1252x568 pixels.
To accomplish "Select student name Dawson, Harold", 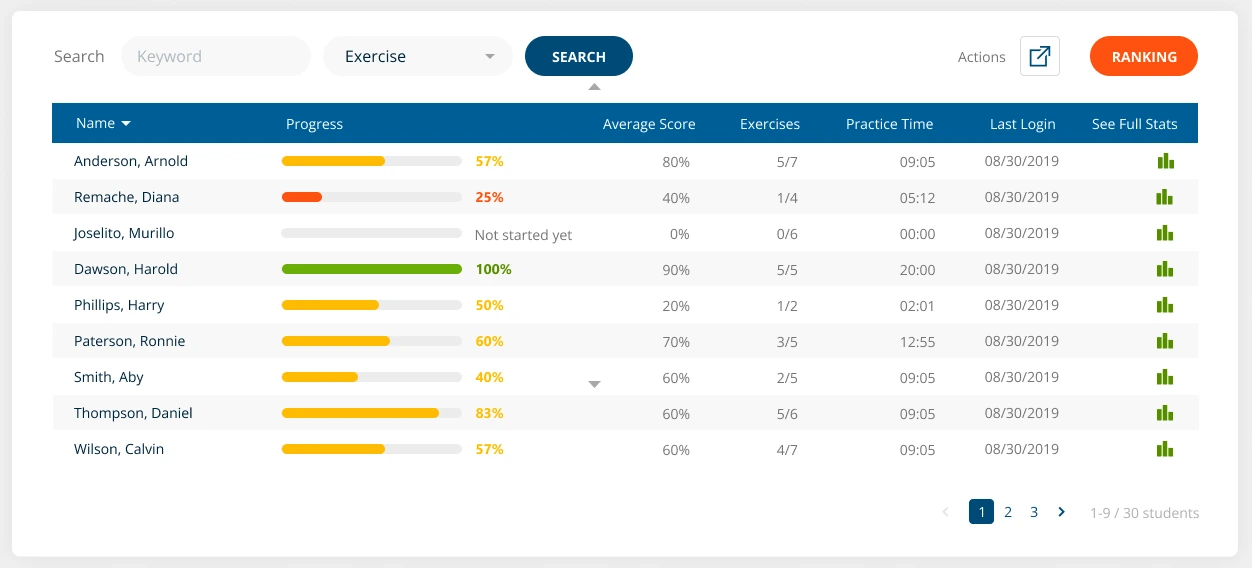I will click(126, 269).
